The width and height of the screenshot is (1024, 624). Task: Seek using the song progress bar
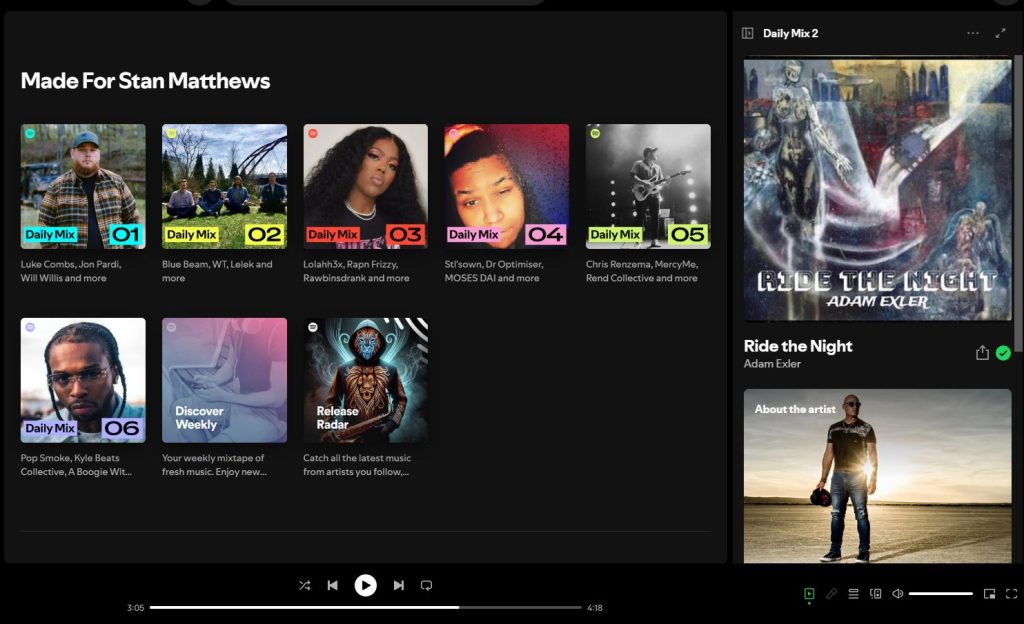tap(365, 608)
